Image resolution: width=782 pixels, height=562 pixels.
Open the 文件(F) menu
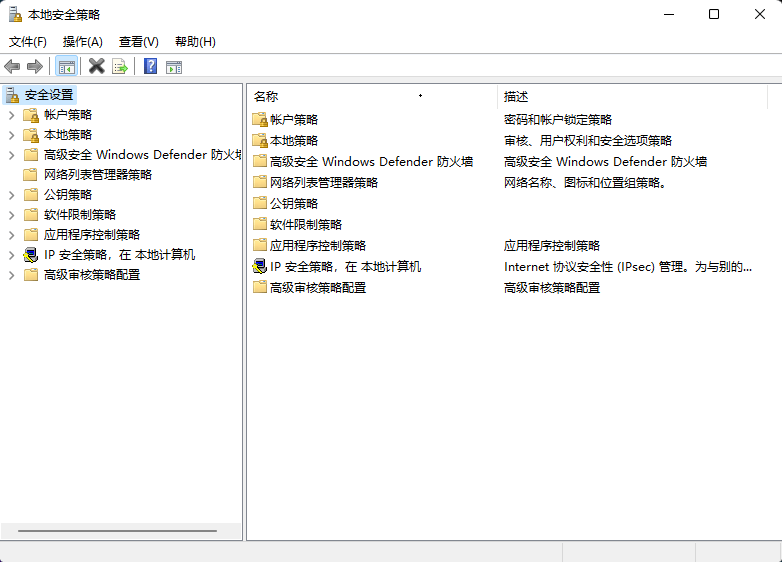tap(28, 41)
